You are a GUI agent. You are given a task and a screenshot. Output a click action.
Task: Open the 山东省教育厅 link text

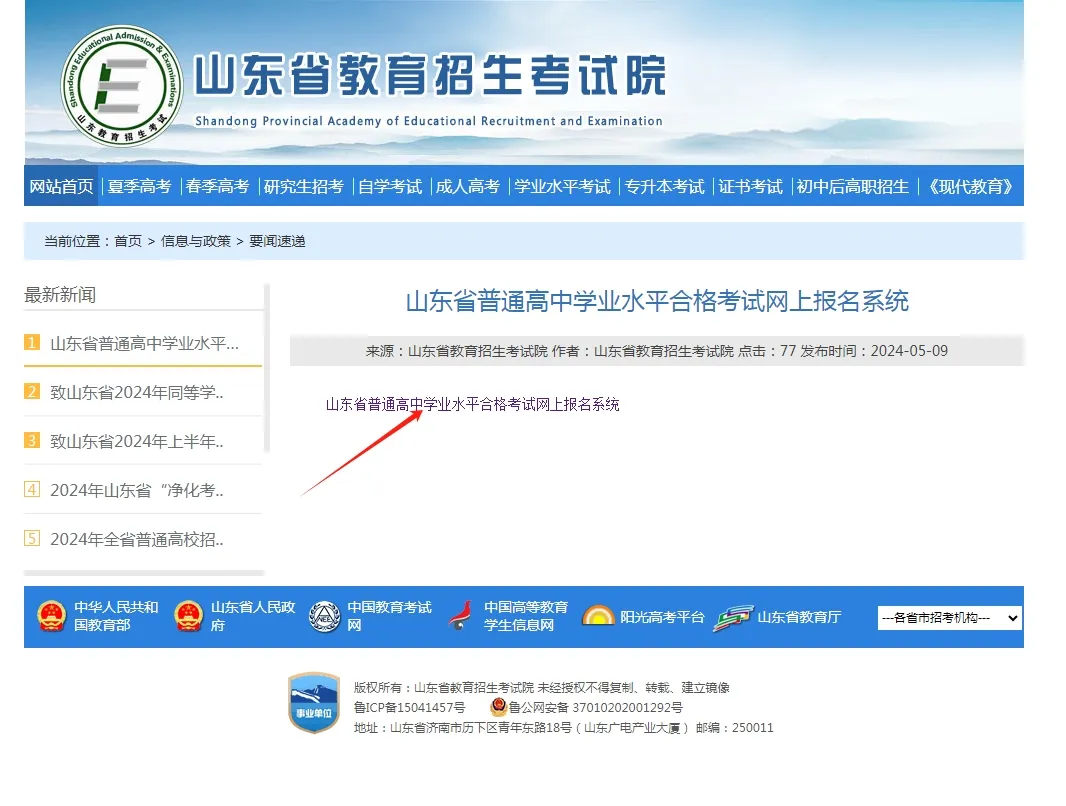coord(799,617)
